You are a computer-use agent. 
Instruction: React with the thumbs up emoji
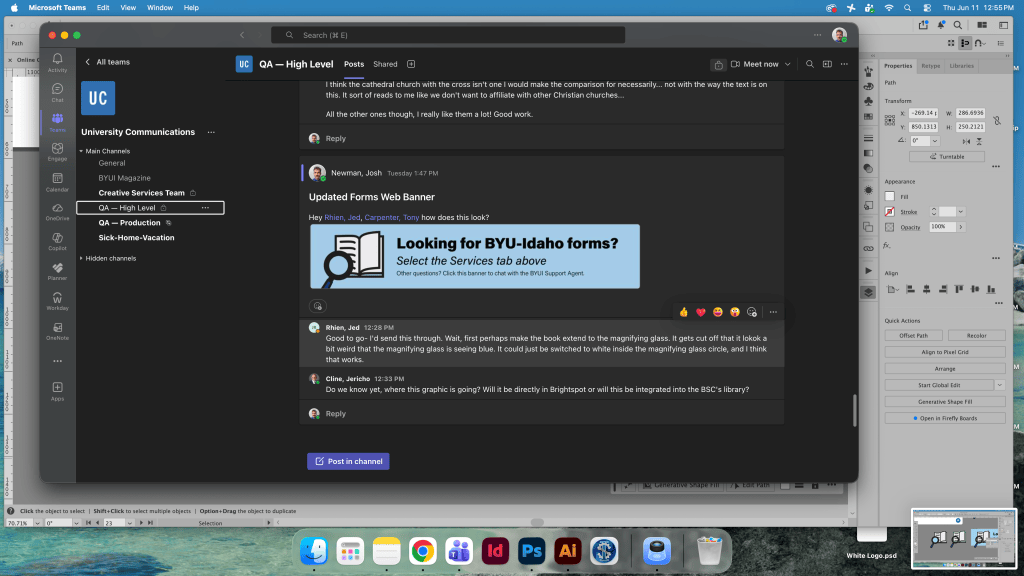(684, 312)
